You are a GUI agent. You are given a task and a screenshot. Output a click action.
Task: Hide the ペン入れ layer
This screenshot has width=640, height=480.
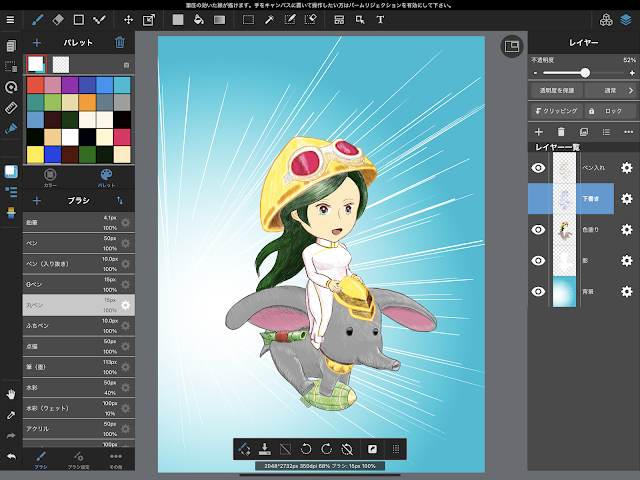pos(538,168)
